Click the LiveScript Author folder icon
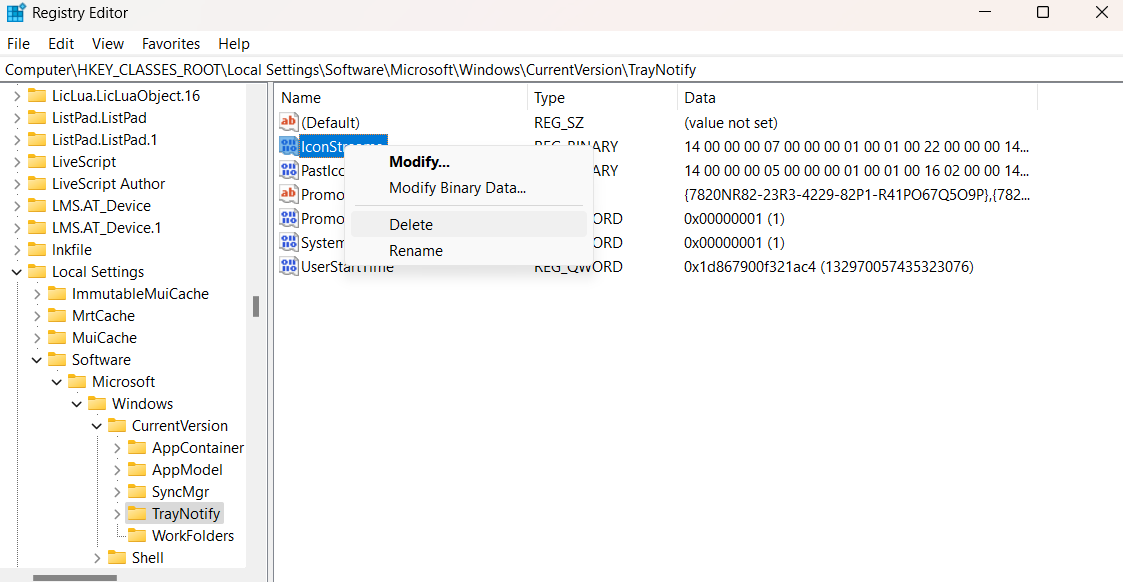Screen dimensions: 1123x582 (37, 183)
